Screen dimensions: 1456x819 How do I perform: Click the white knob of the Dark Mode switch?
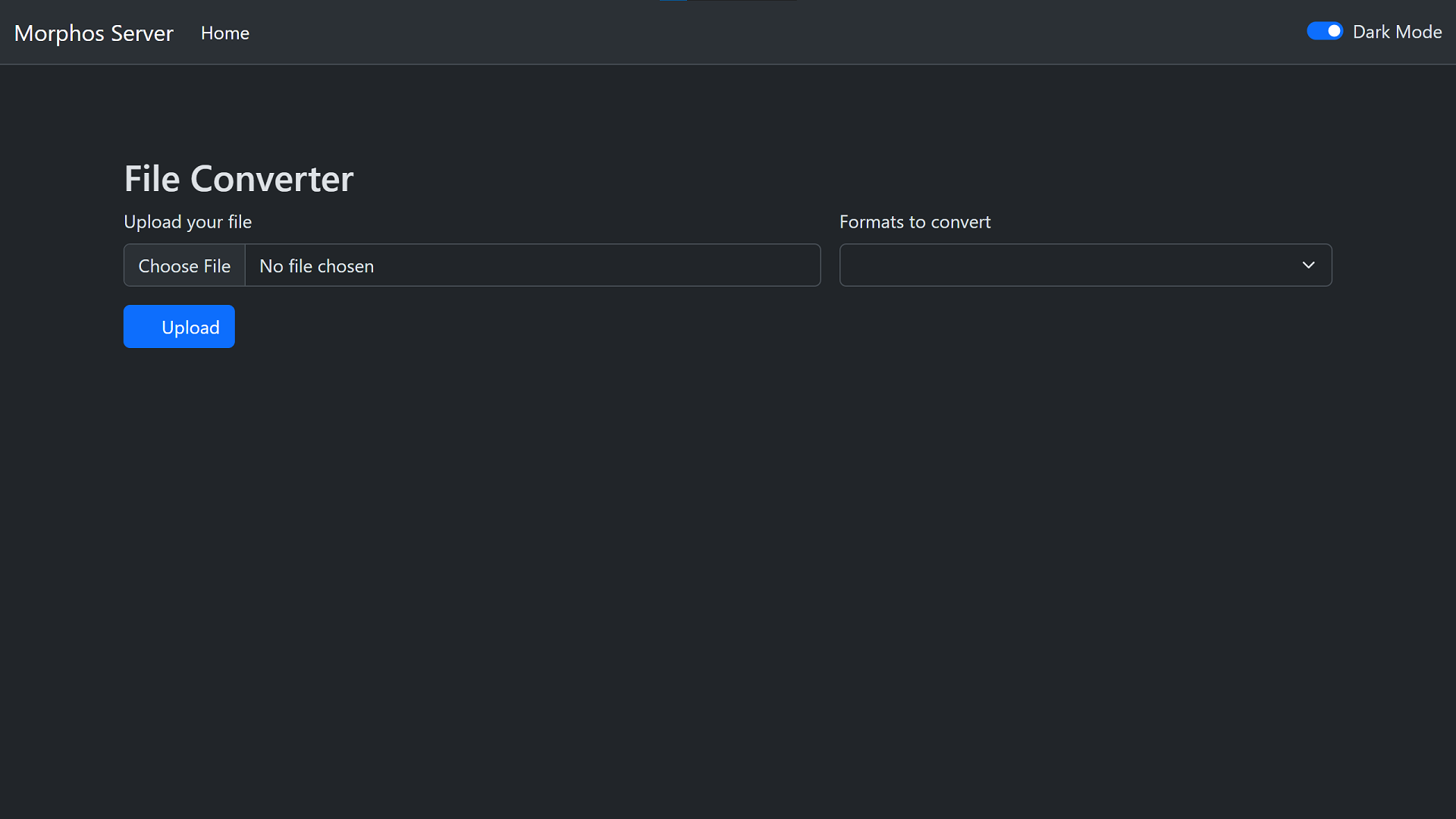click(1334, 31)
